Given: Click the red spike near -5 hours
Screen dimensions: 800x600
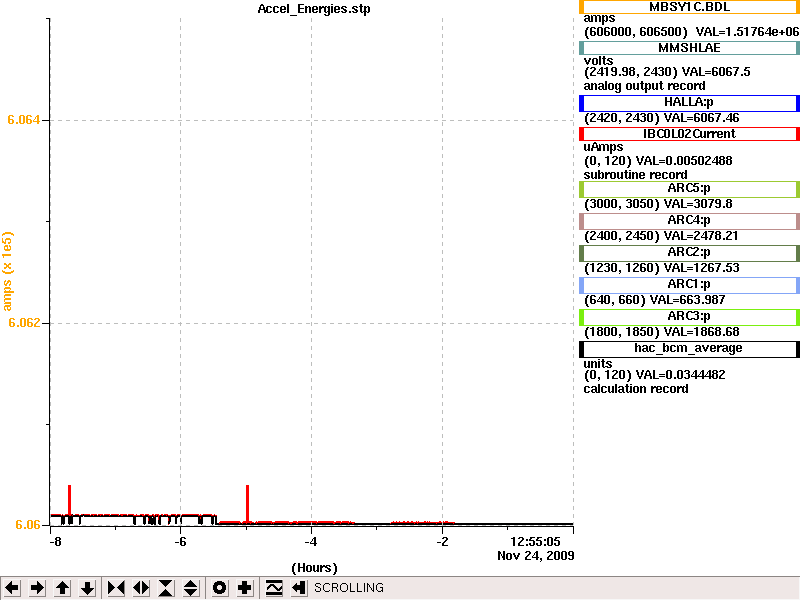Looking at the screenshot, I should (x=247, y=504).
